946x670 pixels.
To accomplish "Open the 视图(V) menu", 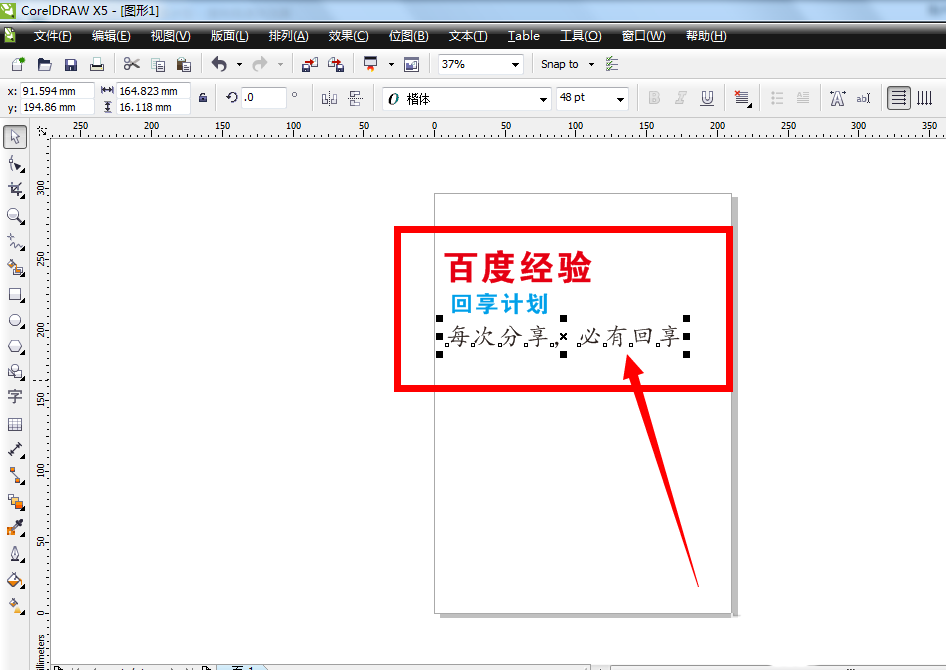I will pos(171,36).
